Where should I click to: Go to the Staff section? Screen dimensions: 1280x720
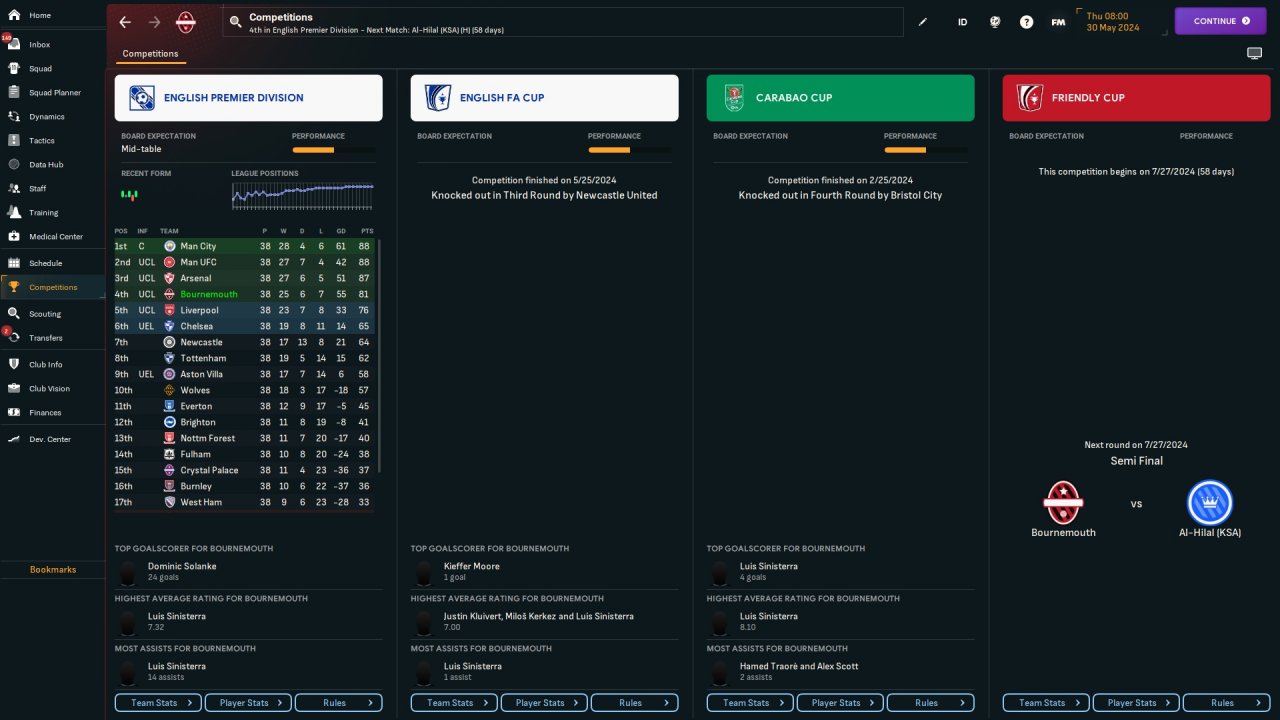[x=38, y=189]
